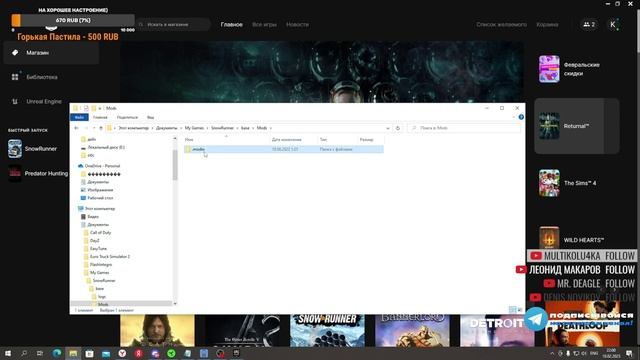Open Microsoft Edge from the taskbar

(57, 353)
